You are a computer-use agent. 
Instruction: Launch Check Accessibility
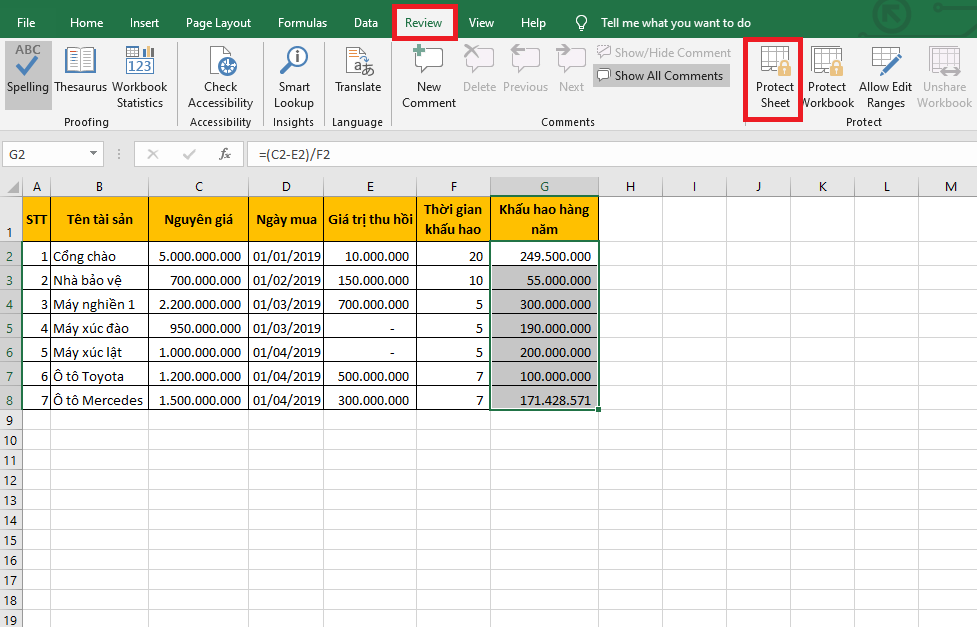(x=220, y=70)
